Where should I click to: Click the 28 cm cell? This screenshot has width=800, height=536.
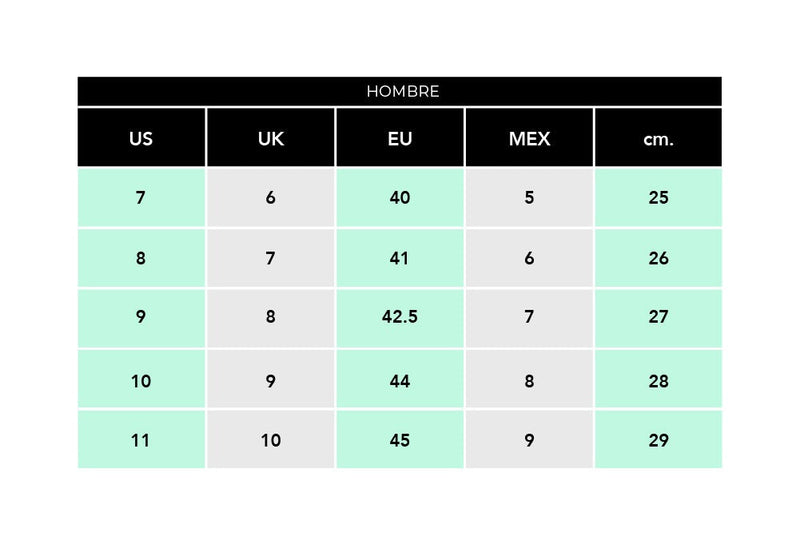click(658, 379)
